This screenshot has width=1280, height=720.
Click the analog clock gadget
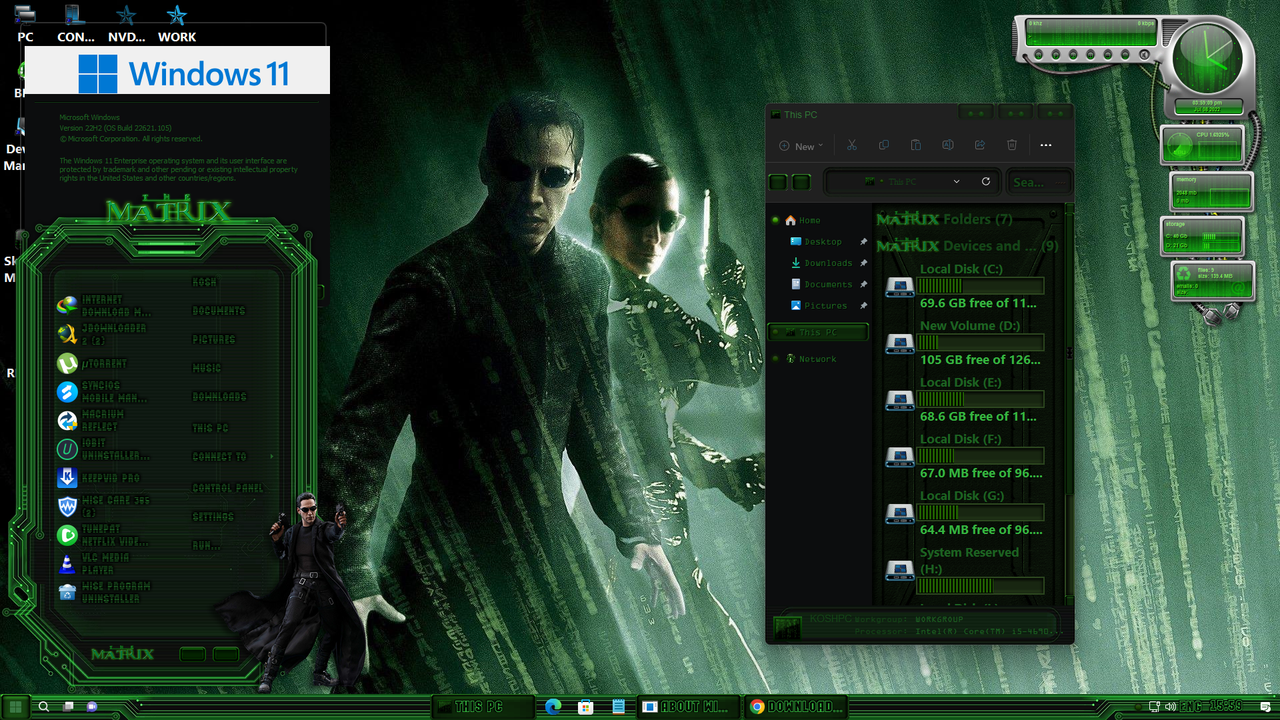(1208, 58)
